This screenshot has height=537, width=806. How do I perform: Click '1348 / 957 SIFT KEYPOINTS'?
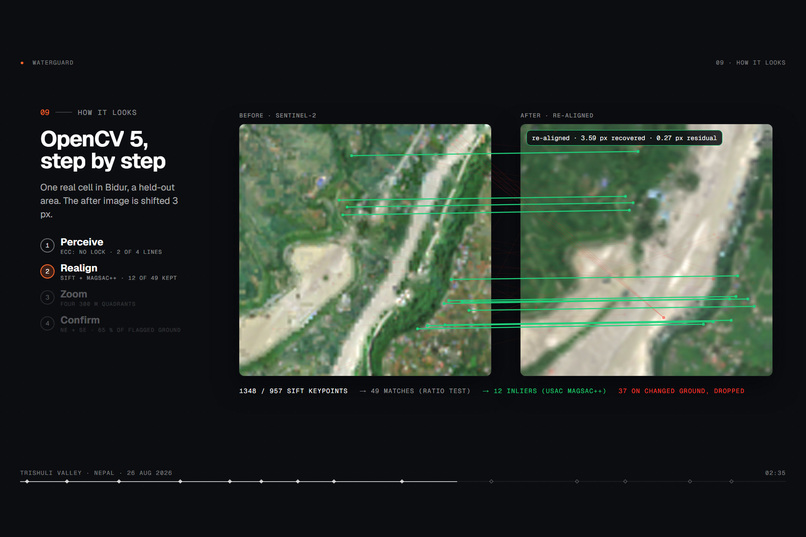point(293,391)
